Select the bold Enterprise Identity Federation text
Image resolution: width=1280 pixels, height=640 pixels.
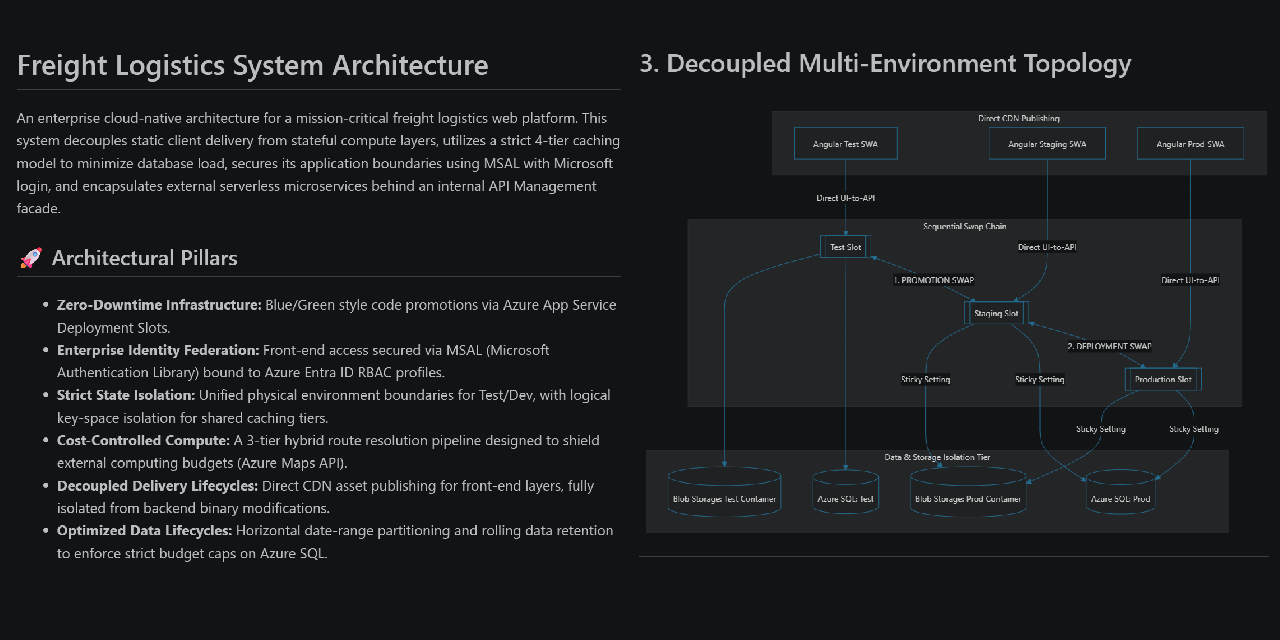(158, 350)
